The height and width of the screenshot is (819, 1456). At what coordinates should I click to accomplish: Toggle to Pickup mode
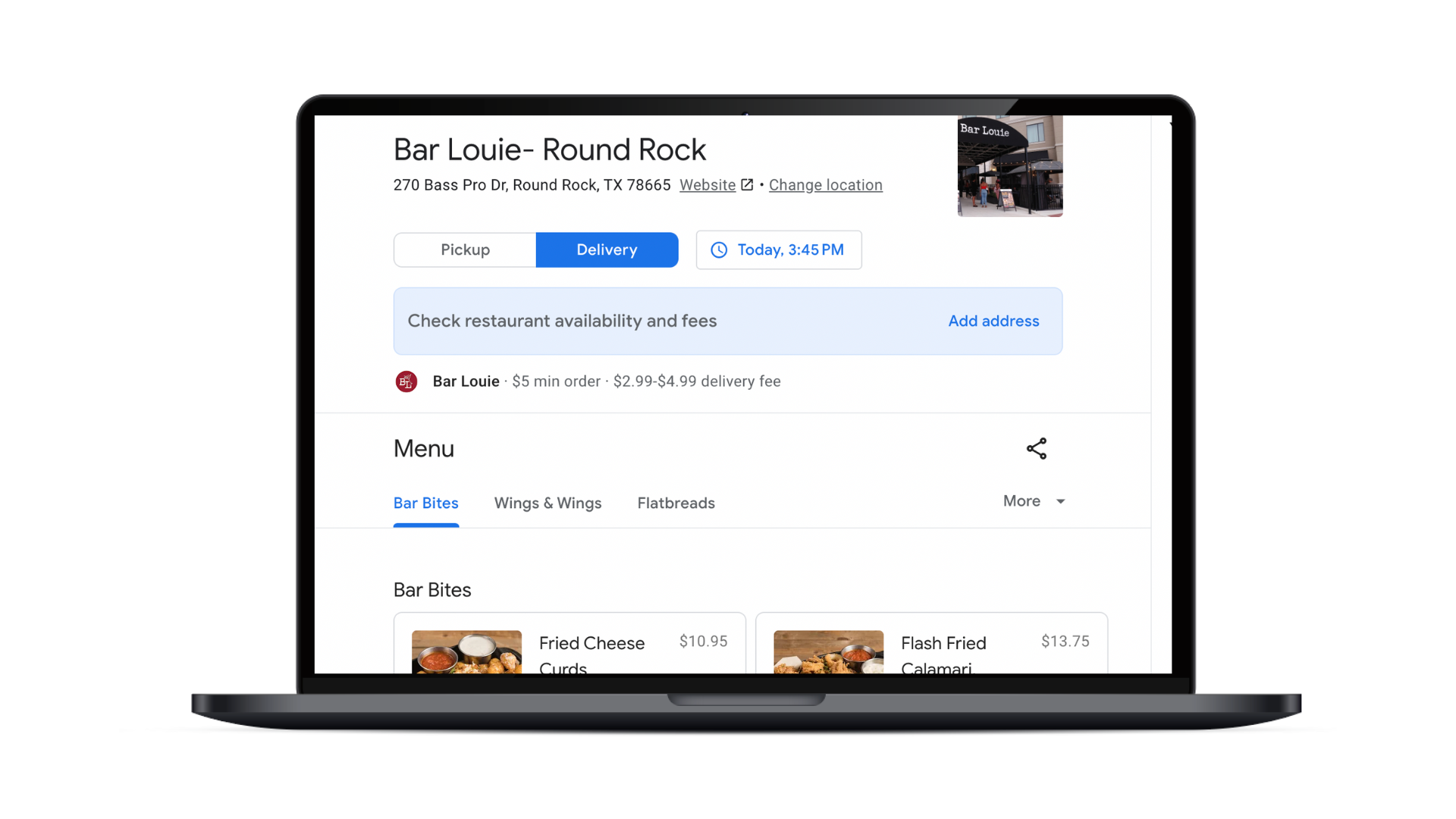click(x=464, y=250)
